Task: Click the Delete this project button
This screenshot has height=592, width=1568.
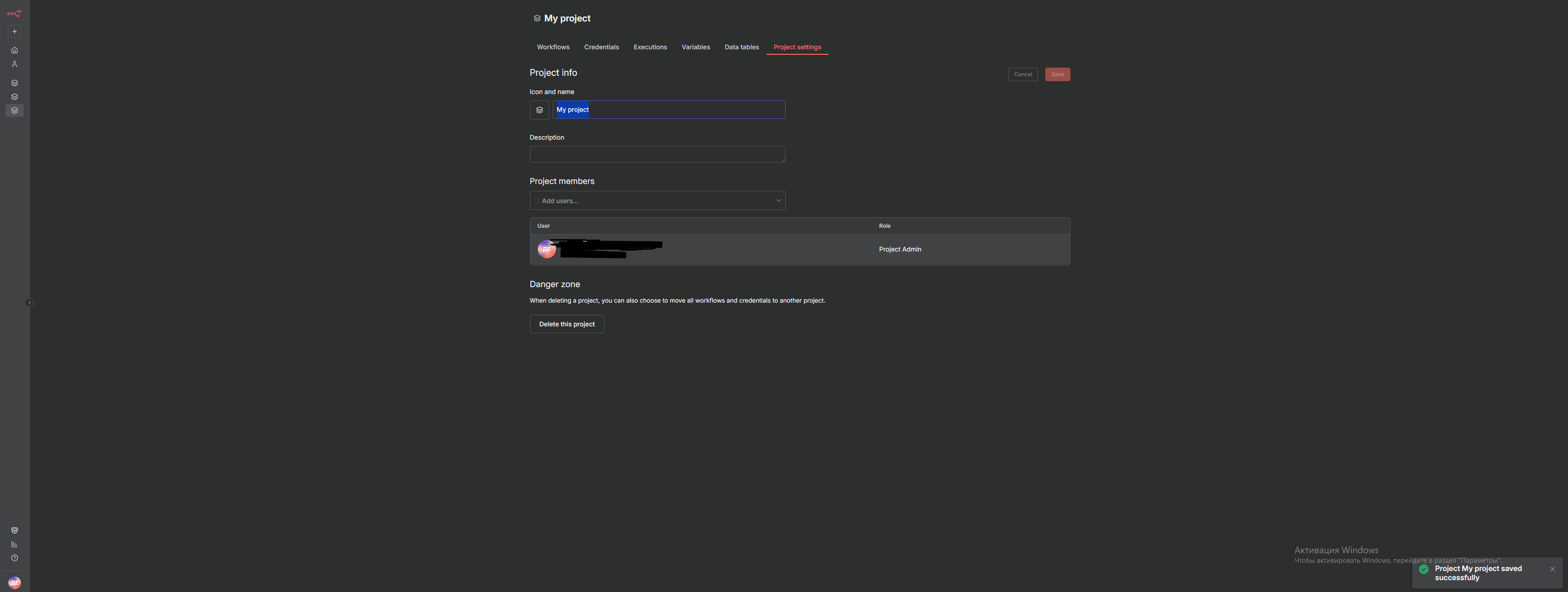Action: 566,324
